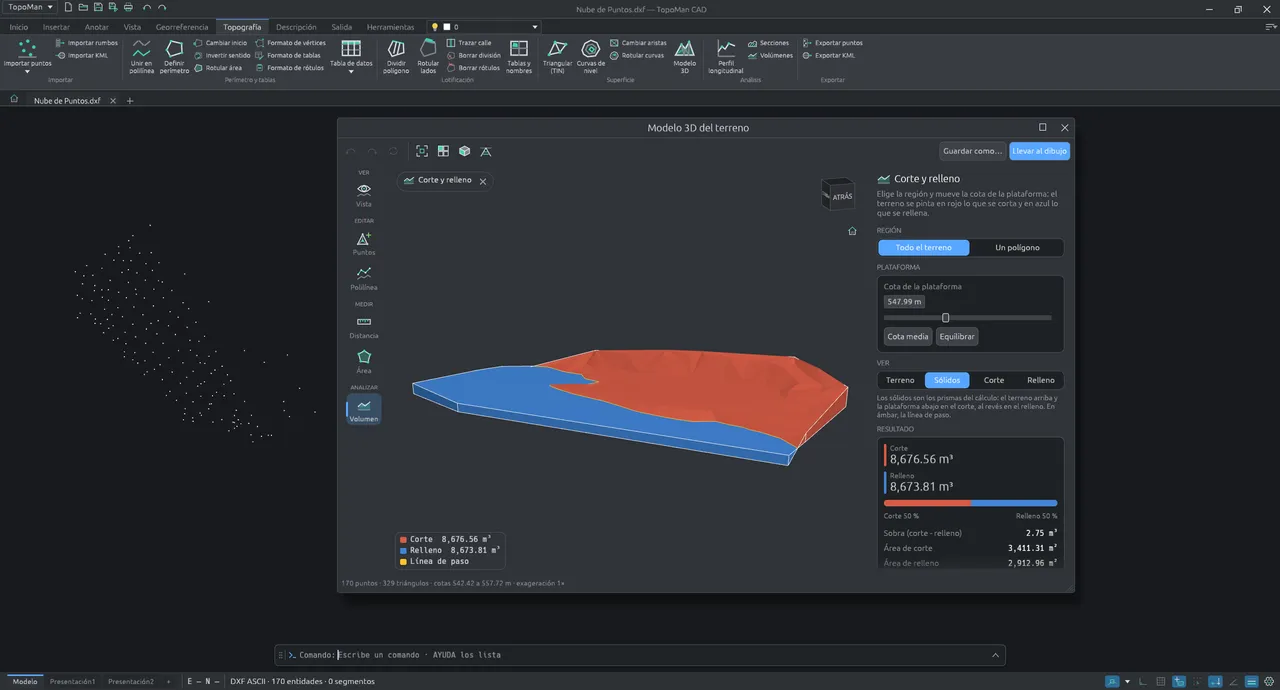Select the Puntos edit tool in sidebar
Image resolution: width=1280 pixels, height=690 pixels.
click(x=364, y=243)
